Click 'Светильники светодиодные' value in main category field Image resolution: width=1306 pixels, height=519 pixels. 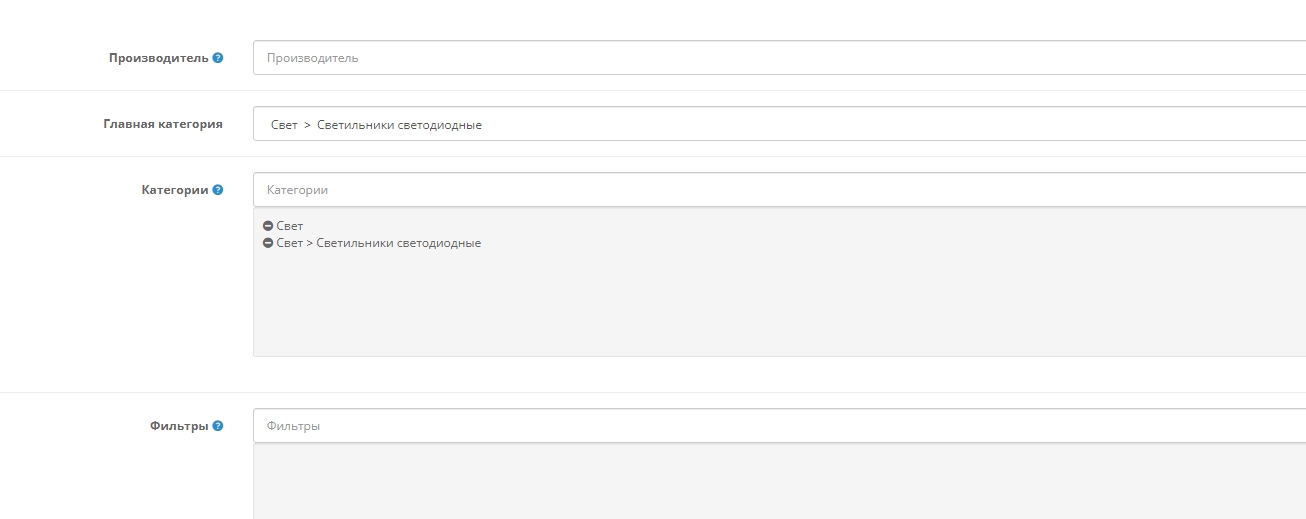(x=399, y=125)
